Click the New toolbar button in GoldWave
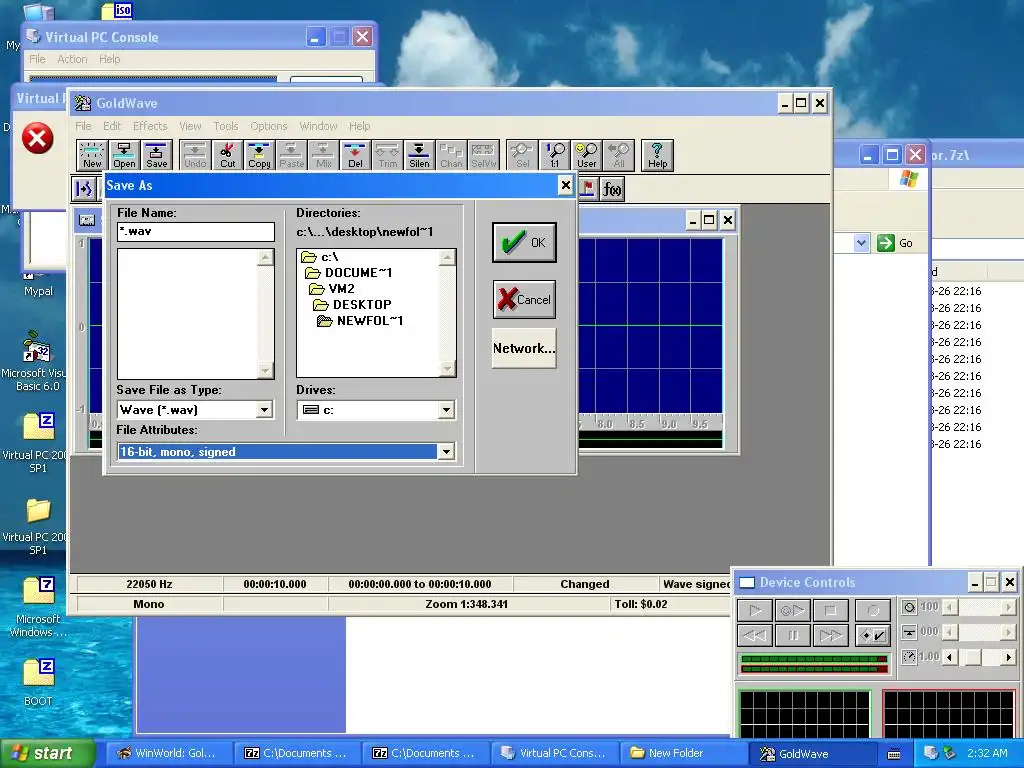 point(92,155)
